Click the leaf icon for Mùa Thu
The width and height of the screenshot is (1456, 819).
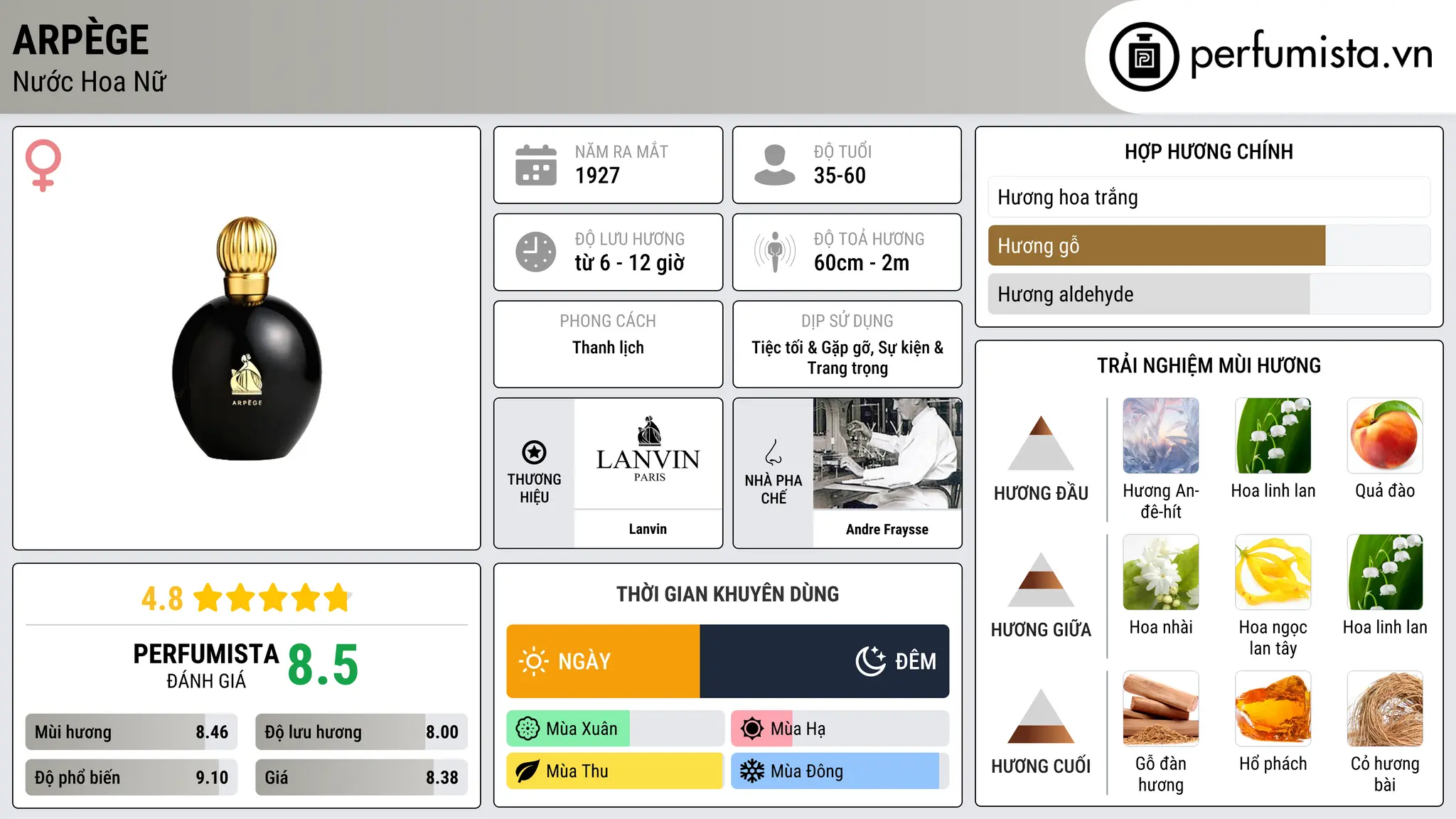tap(528, 771)
